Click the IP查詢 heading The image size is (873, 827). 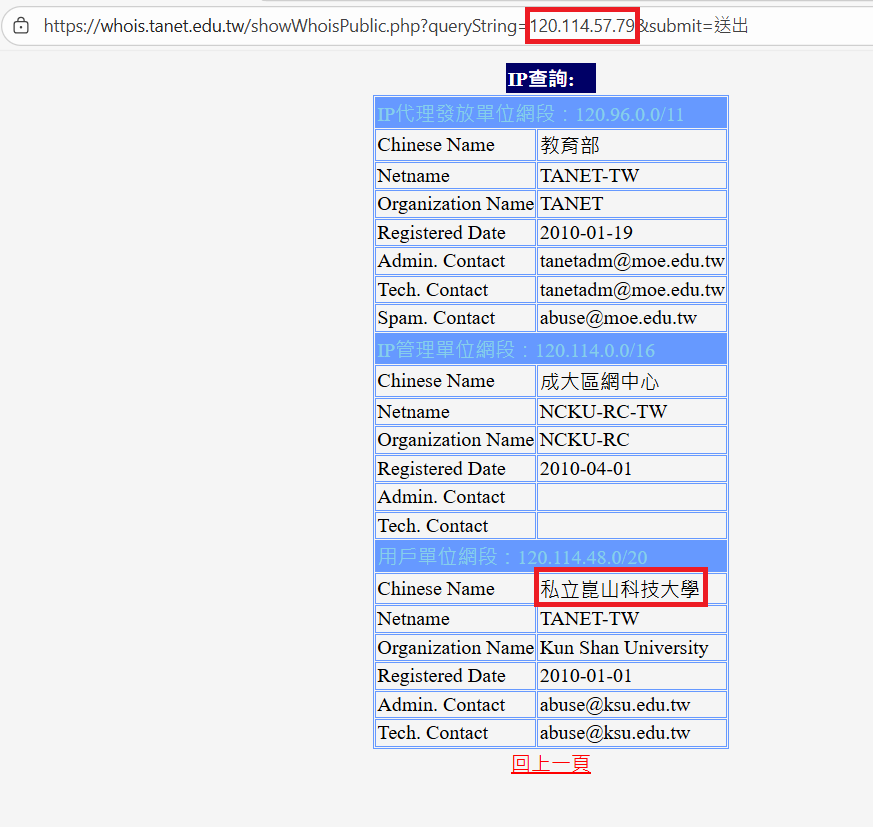pos(551,78)
